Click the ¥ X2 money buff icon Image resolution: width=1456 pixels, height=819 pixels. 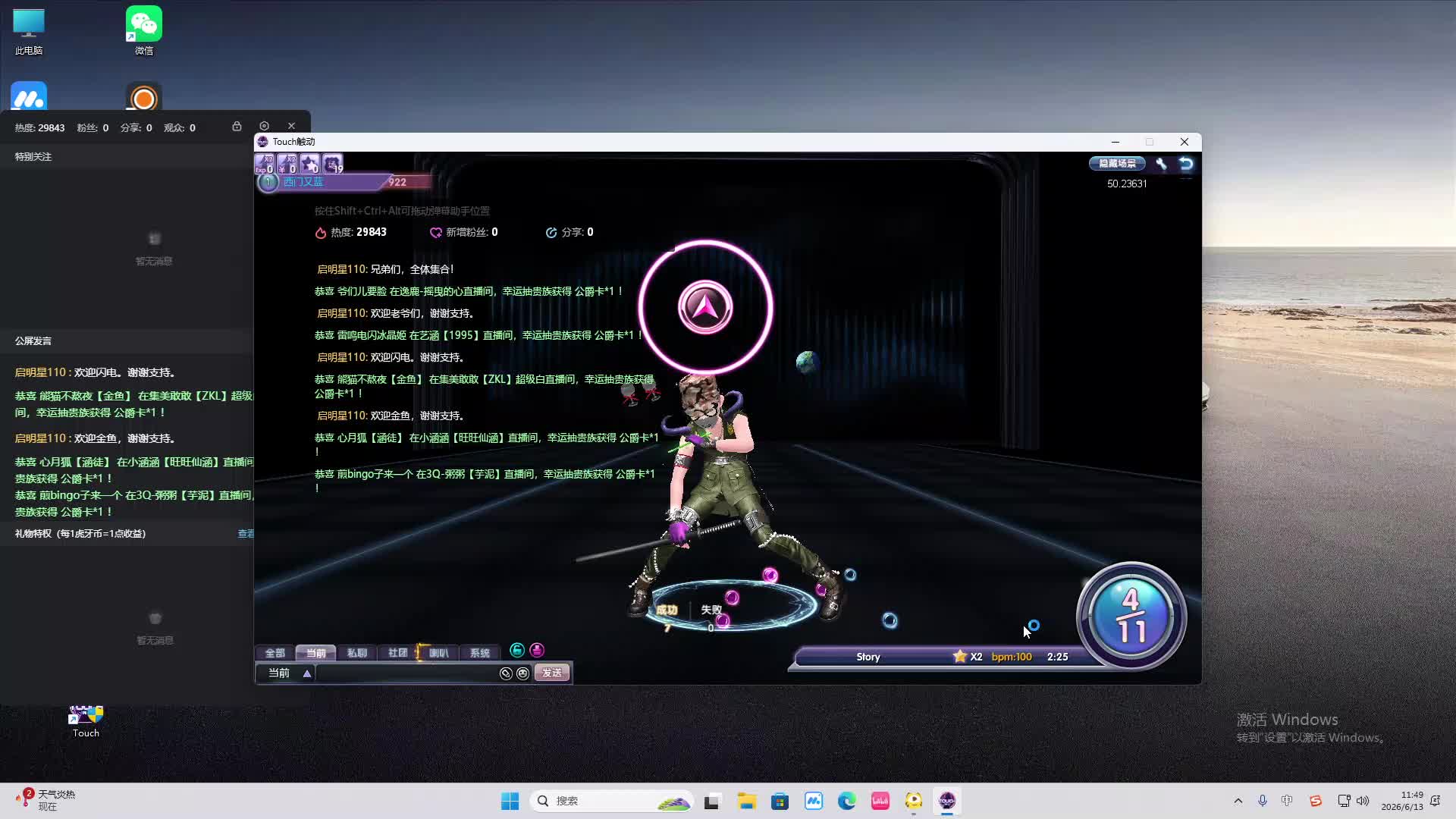[x=287, y=164]
